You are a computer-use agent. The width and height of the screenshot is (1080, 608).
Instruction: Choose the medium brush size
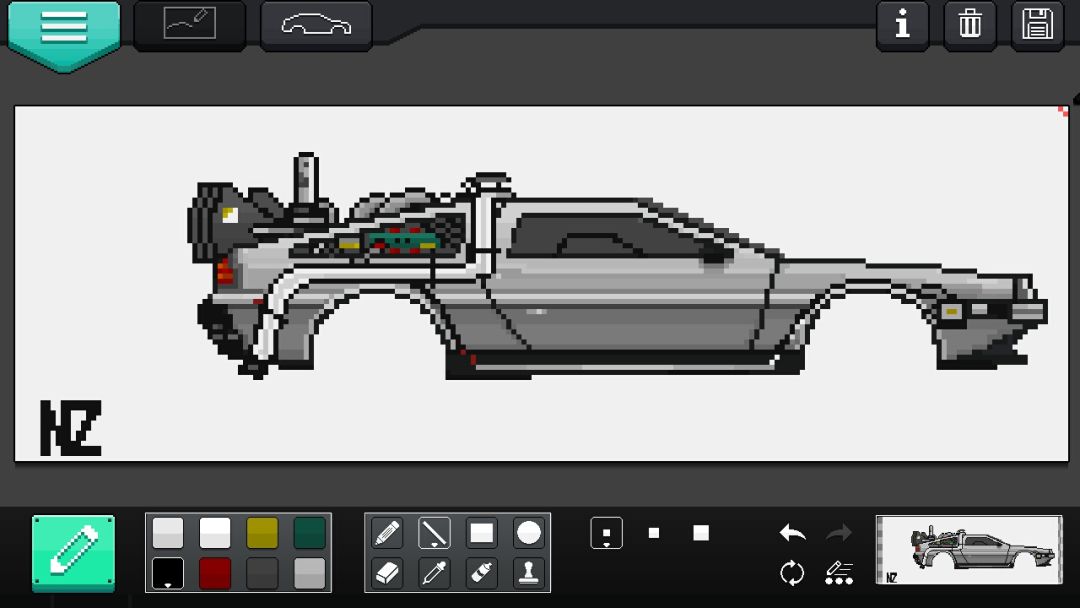[x=654, y=533]
